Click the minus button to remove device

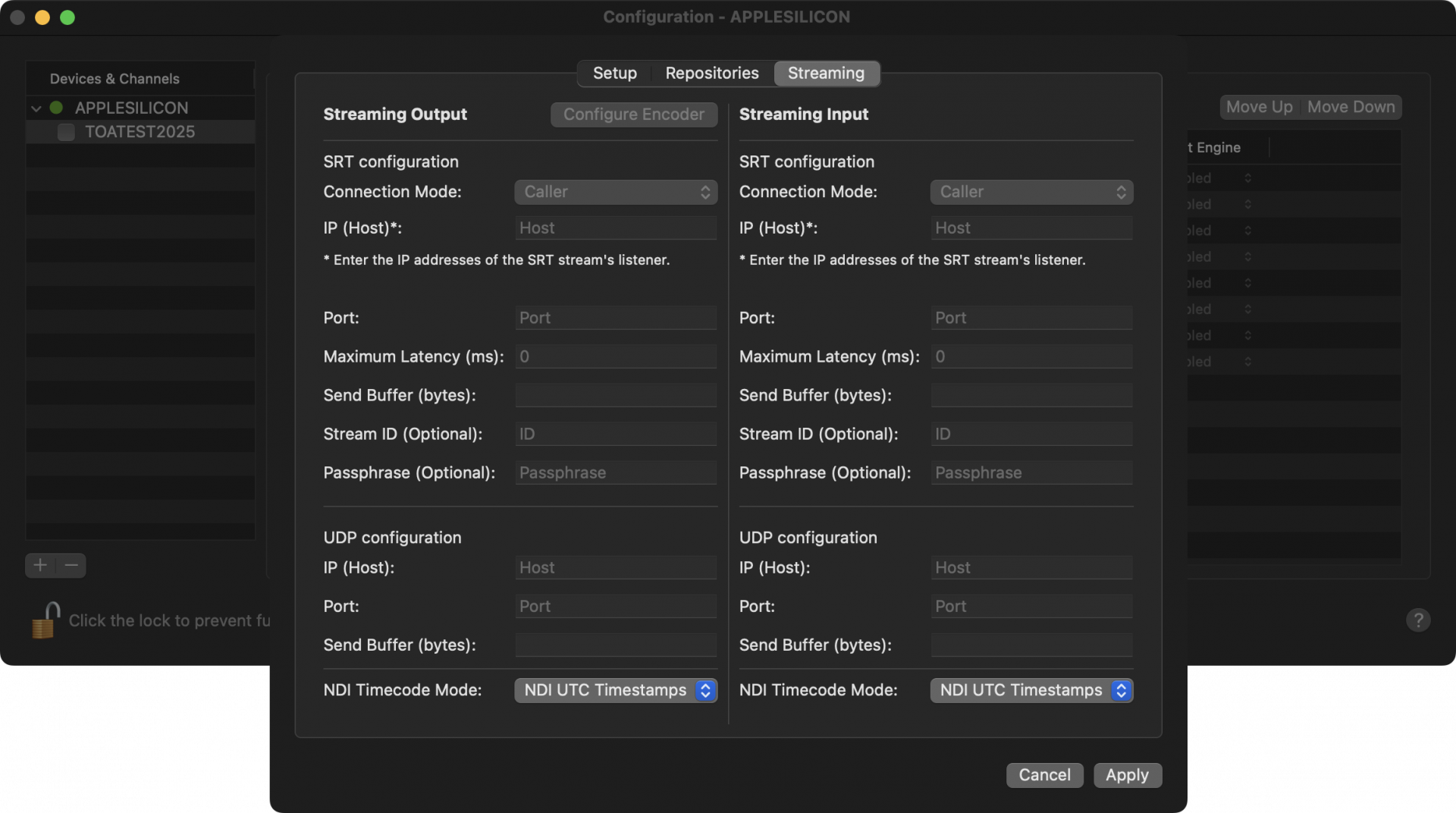coord(71,565)
